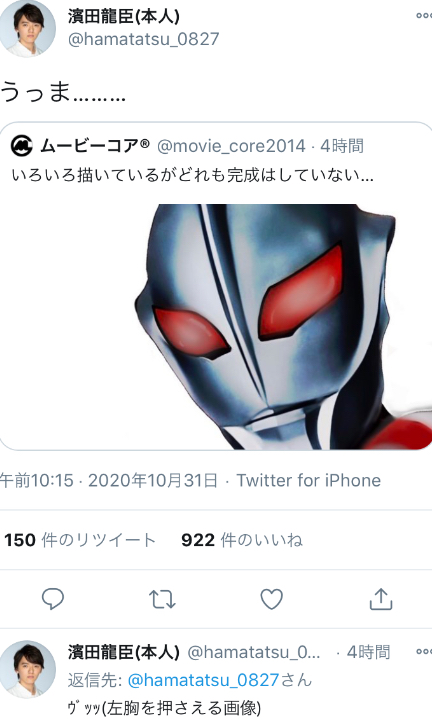Open the share upload icon
This screenshot has height=720, width=432.
point(381,598)
